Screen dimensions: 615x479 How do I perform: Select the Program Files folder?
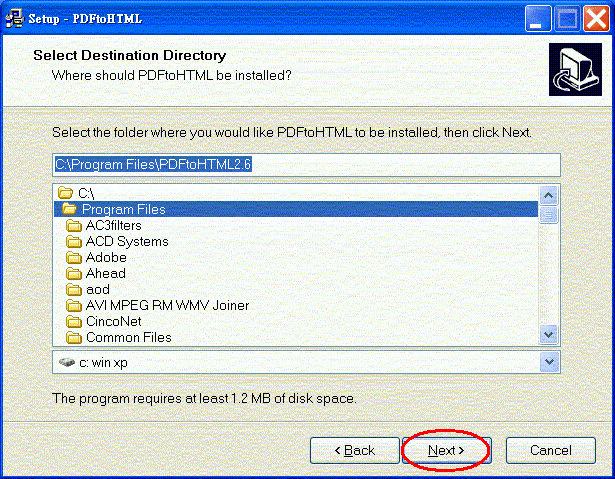[x=296, y=209]
